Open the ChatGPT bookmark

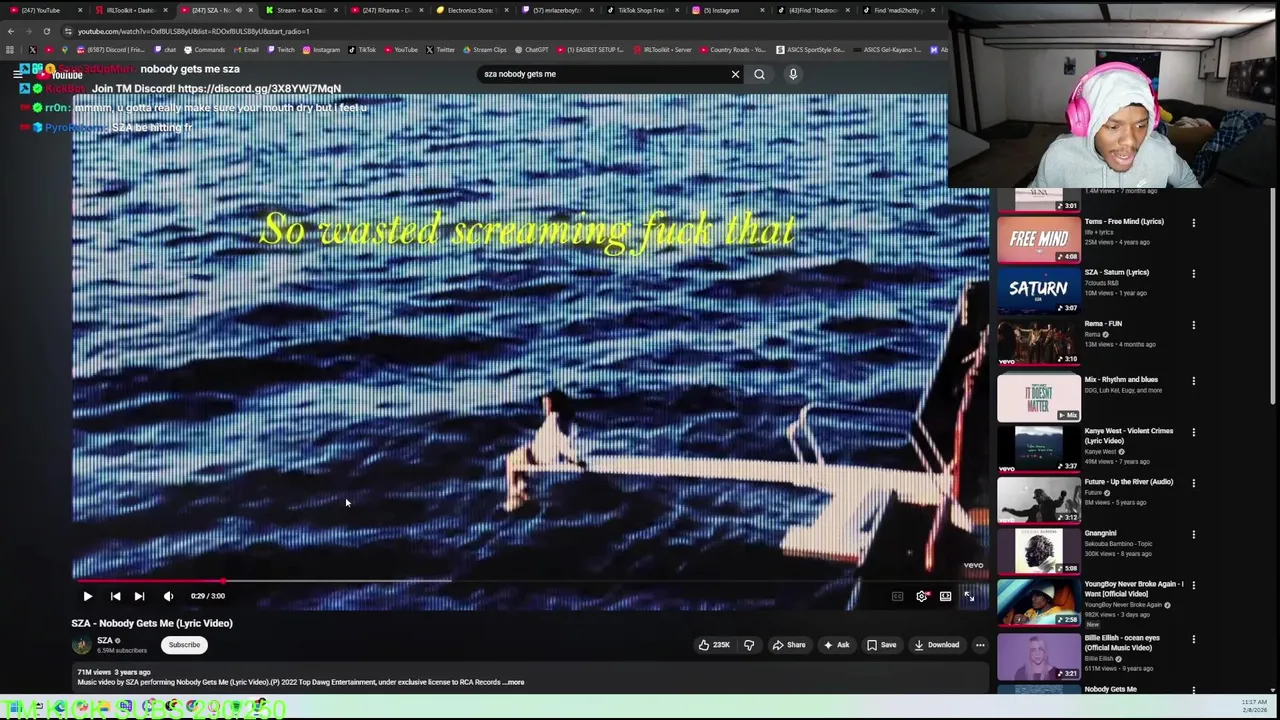[x=532, y=50]
